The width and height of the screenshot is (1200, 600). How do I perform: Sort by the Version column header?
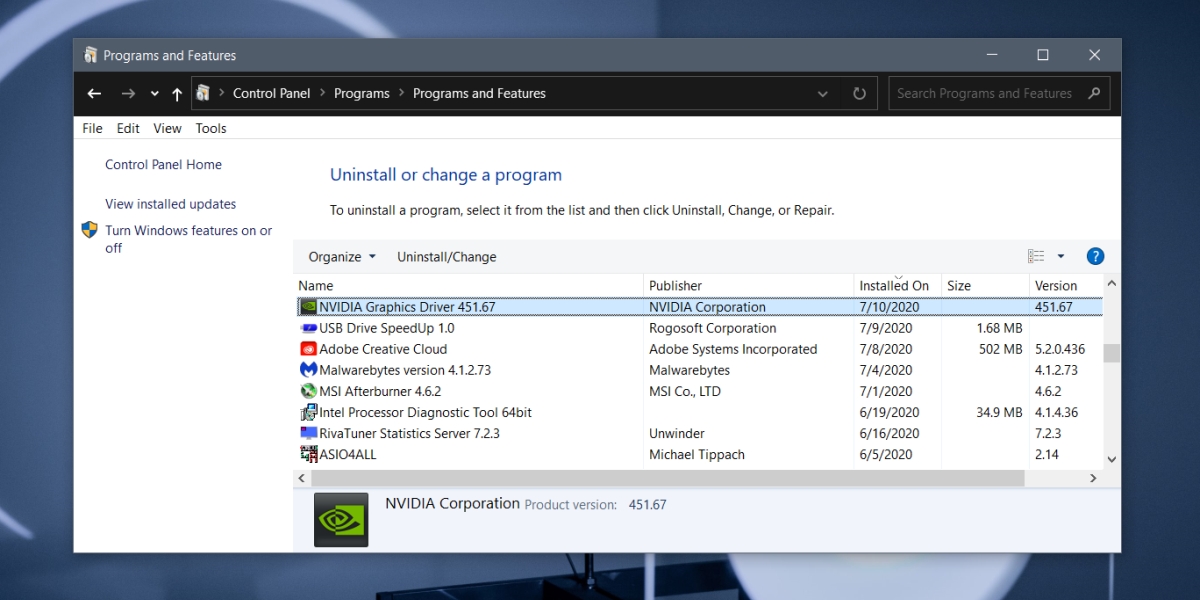1066,285
